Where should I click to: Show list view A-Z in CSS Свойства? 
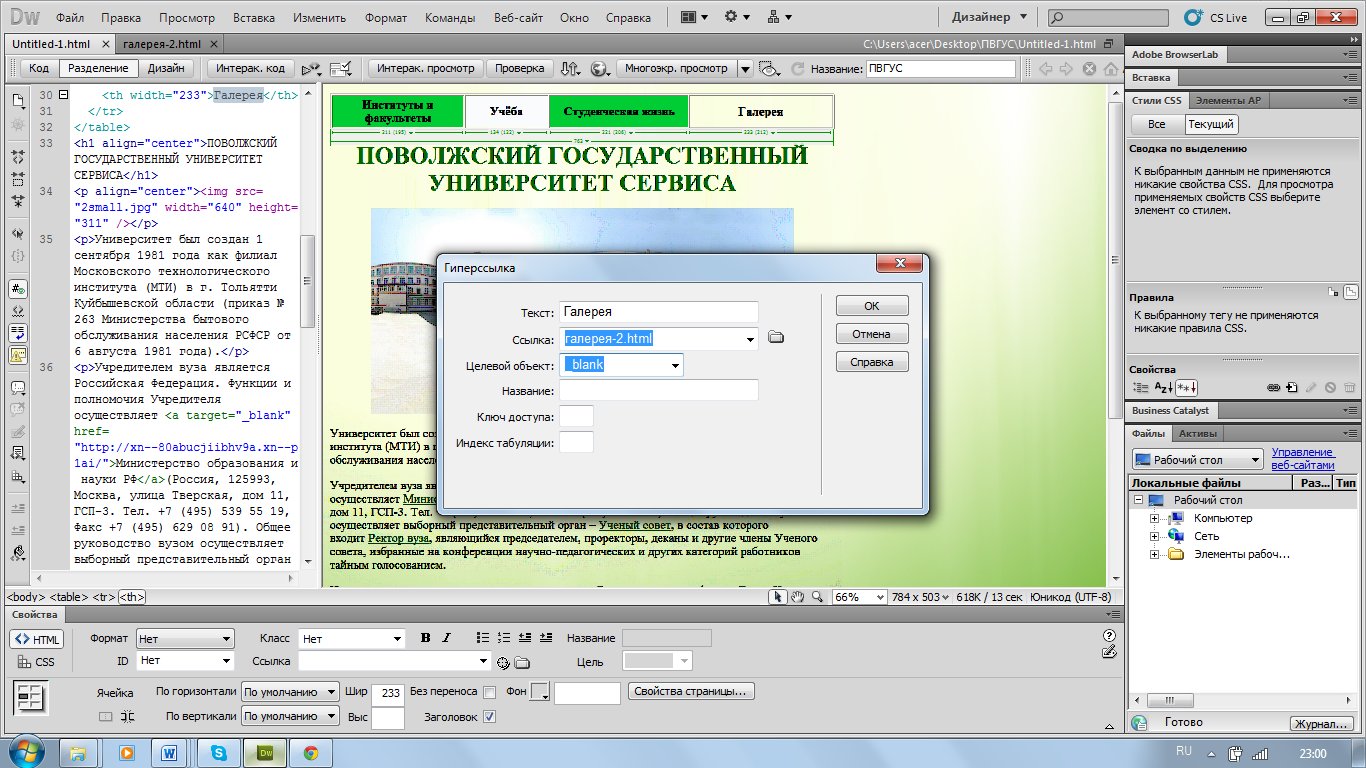[x=1163, y=387]
